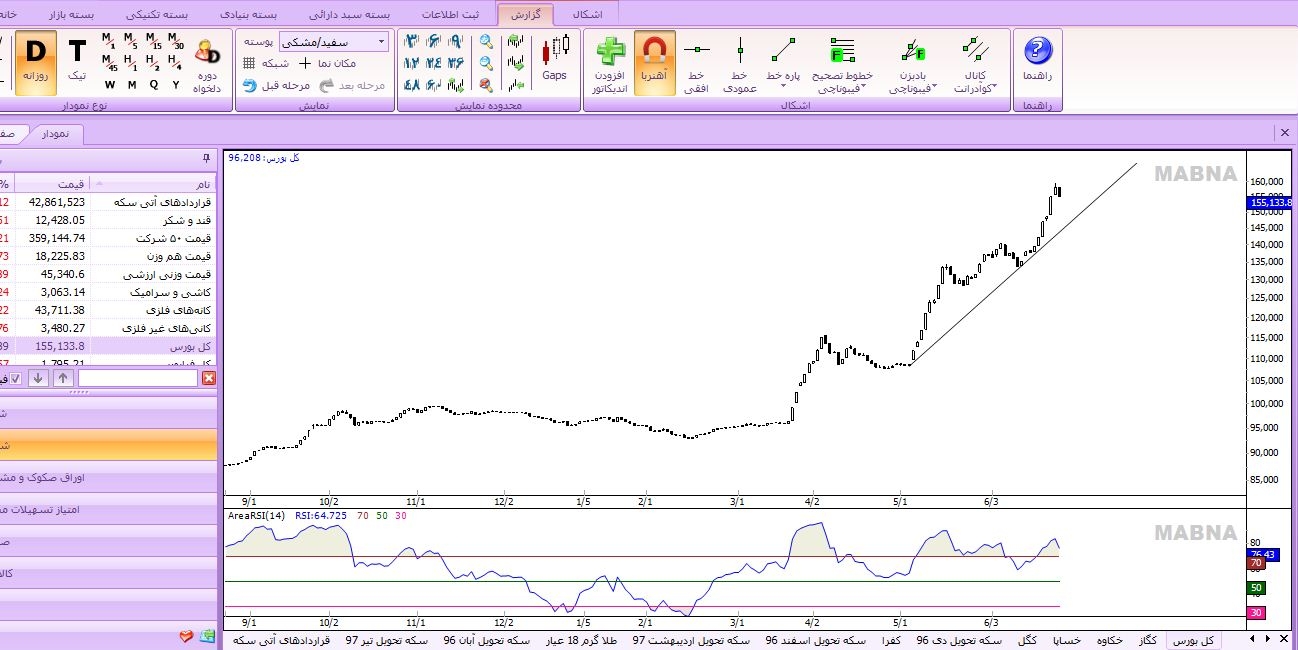Switch to the کگاز chart tab
This screenshot has width=1298, height=650.
click(1149, 640)
